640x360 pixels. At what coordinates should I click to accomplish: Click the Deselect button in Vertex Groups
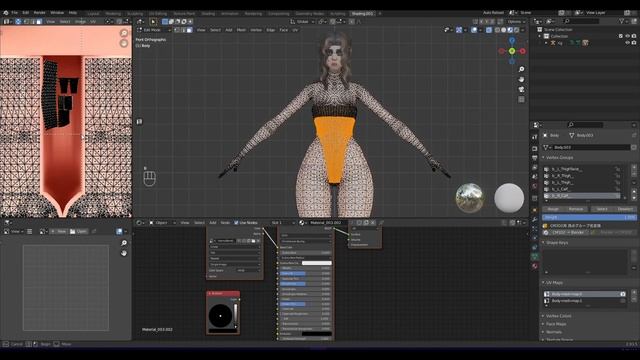pyautogui.click(x=624, y=209)
